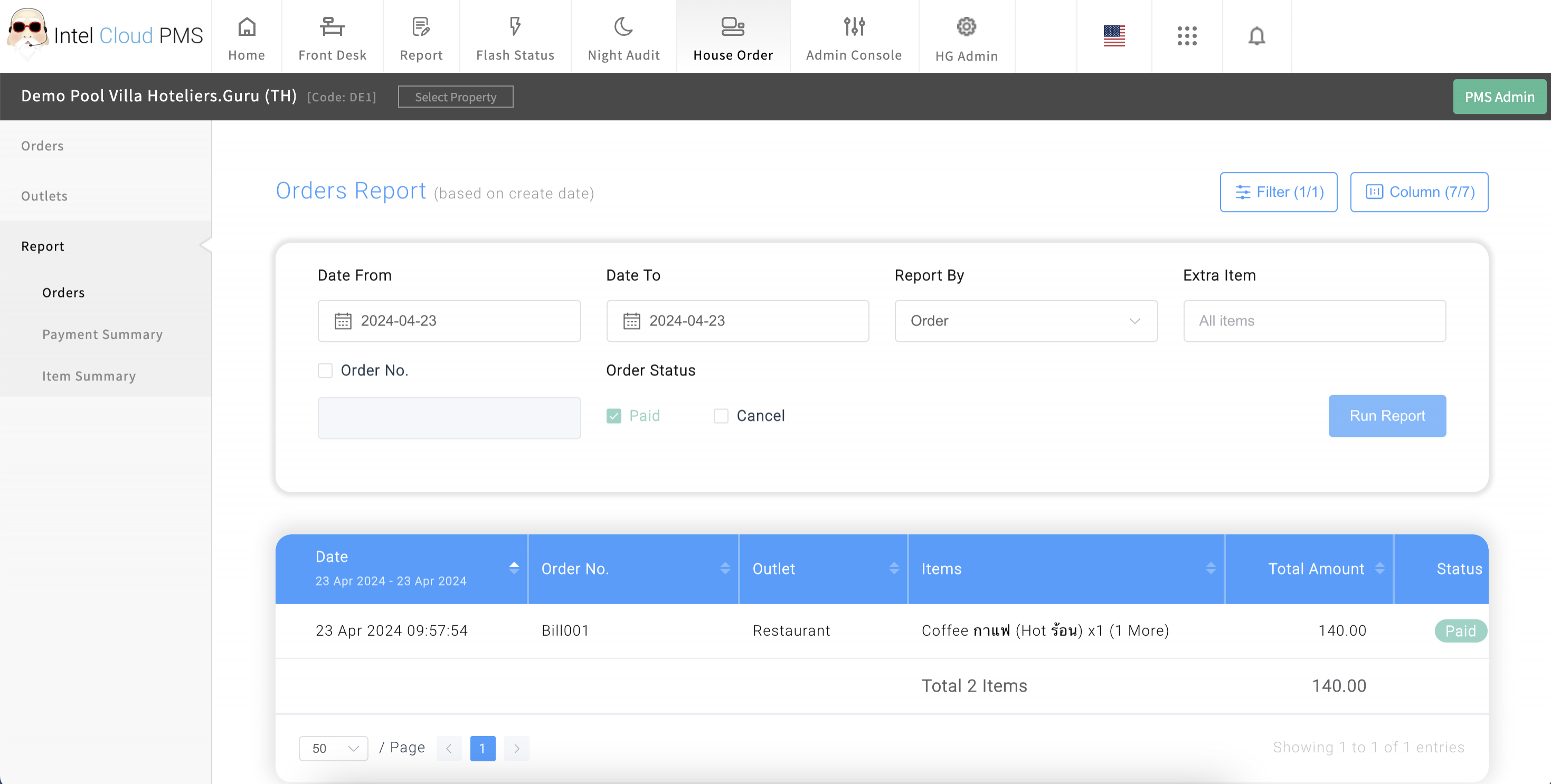Click the Run Report button
This screenshot has height=784, width=1551.
[1386, 416]
